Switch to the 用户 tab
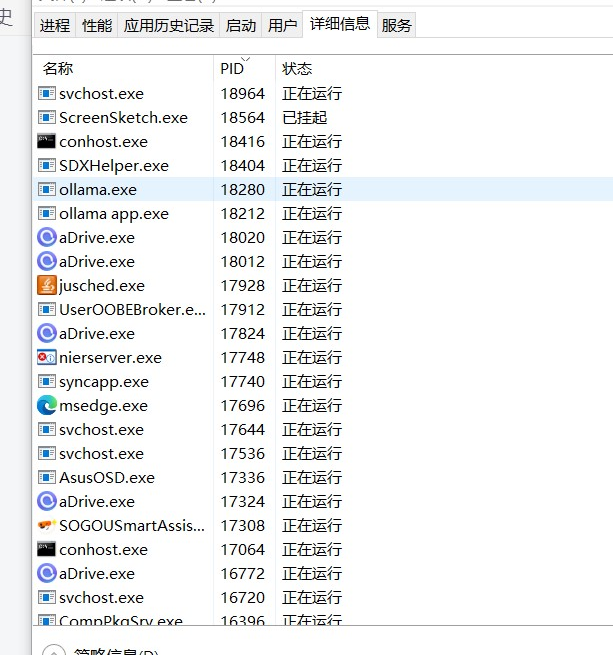The width and height of the screenshot is (613, 655). pos(282,25)
